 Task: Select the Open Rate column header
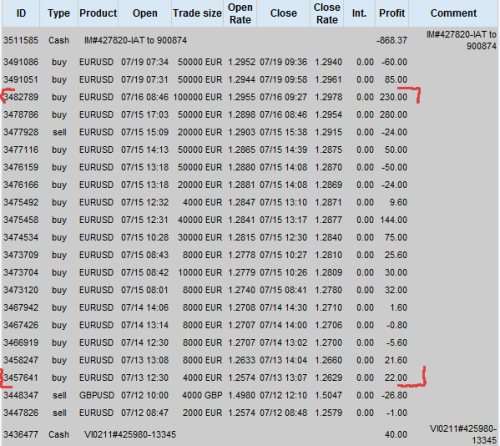point(240,13)
